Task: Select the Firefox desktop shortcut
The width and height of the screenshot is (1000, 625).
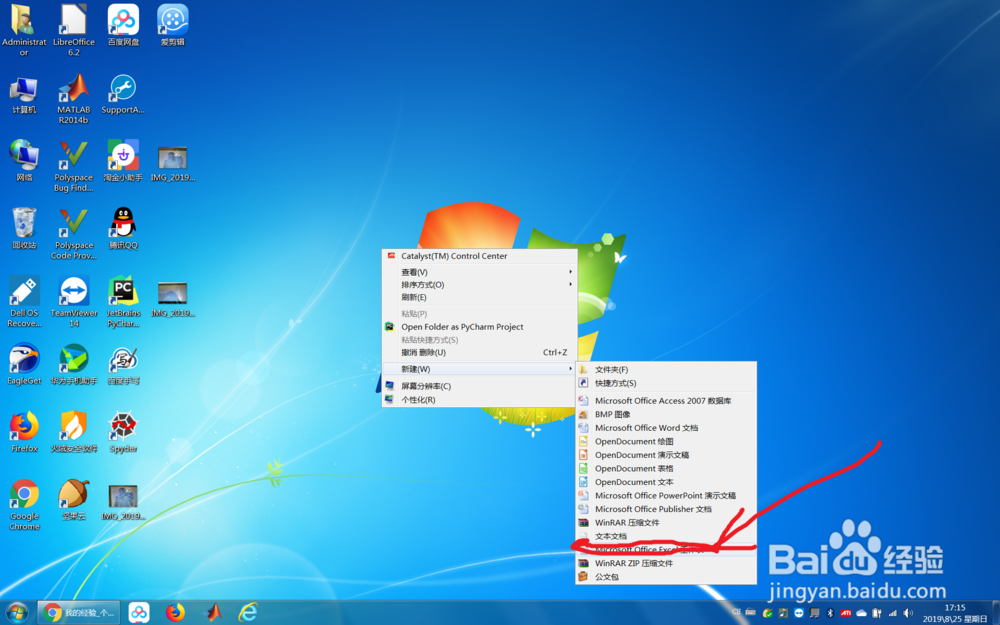Action: coord(24,432)
